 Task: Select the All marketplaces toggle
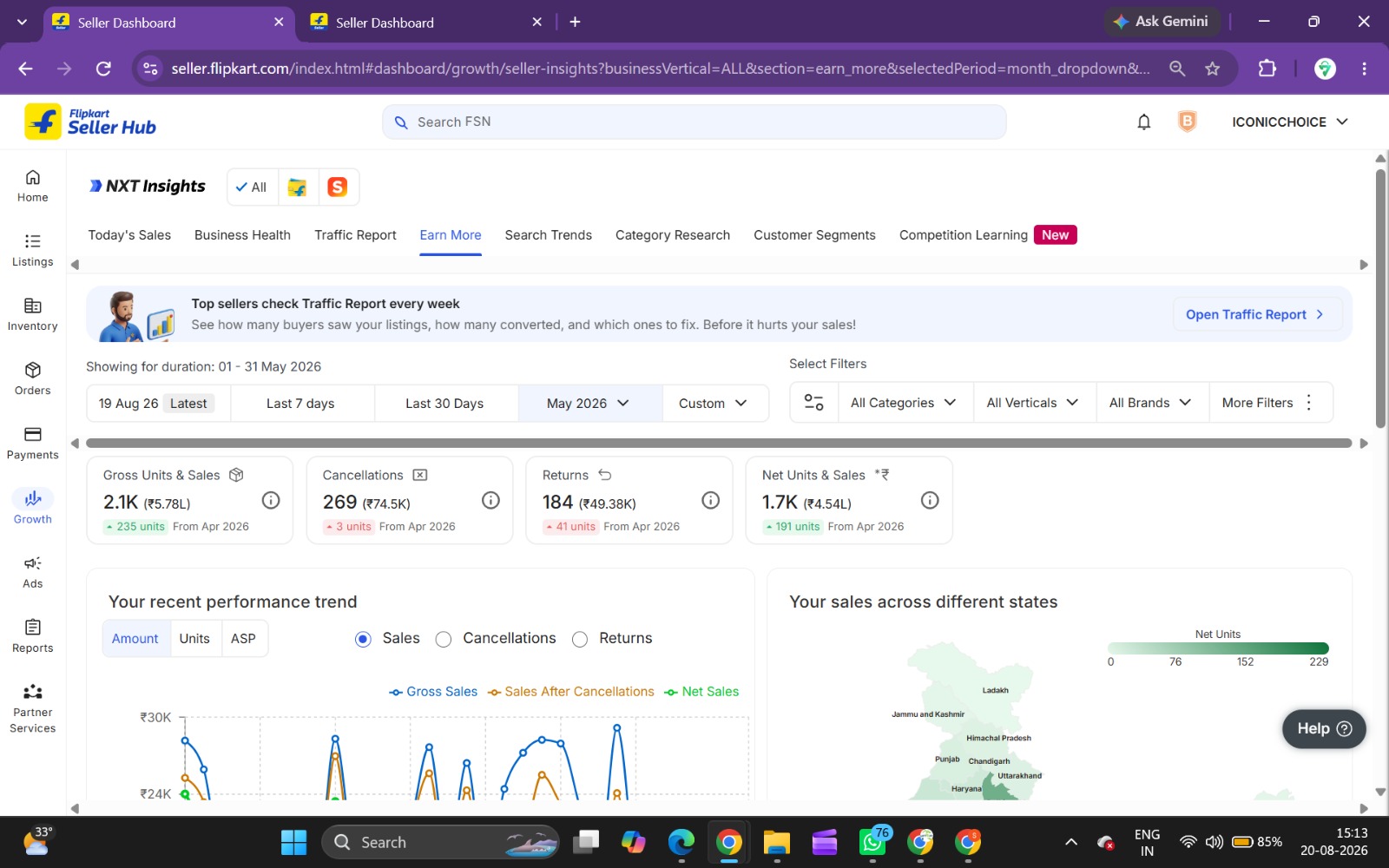(x=252, y=187)
